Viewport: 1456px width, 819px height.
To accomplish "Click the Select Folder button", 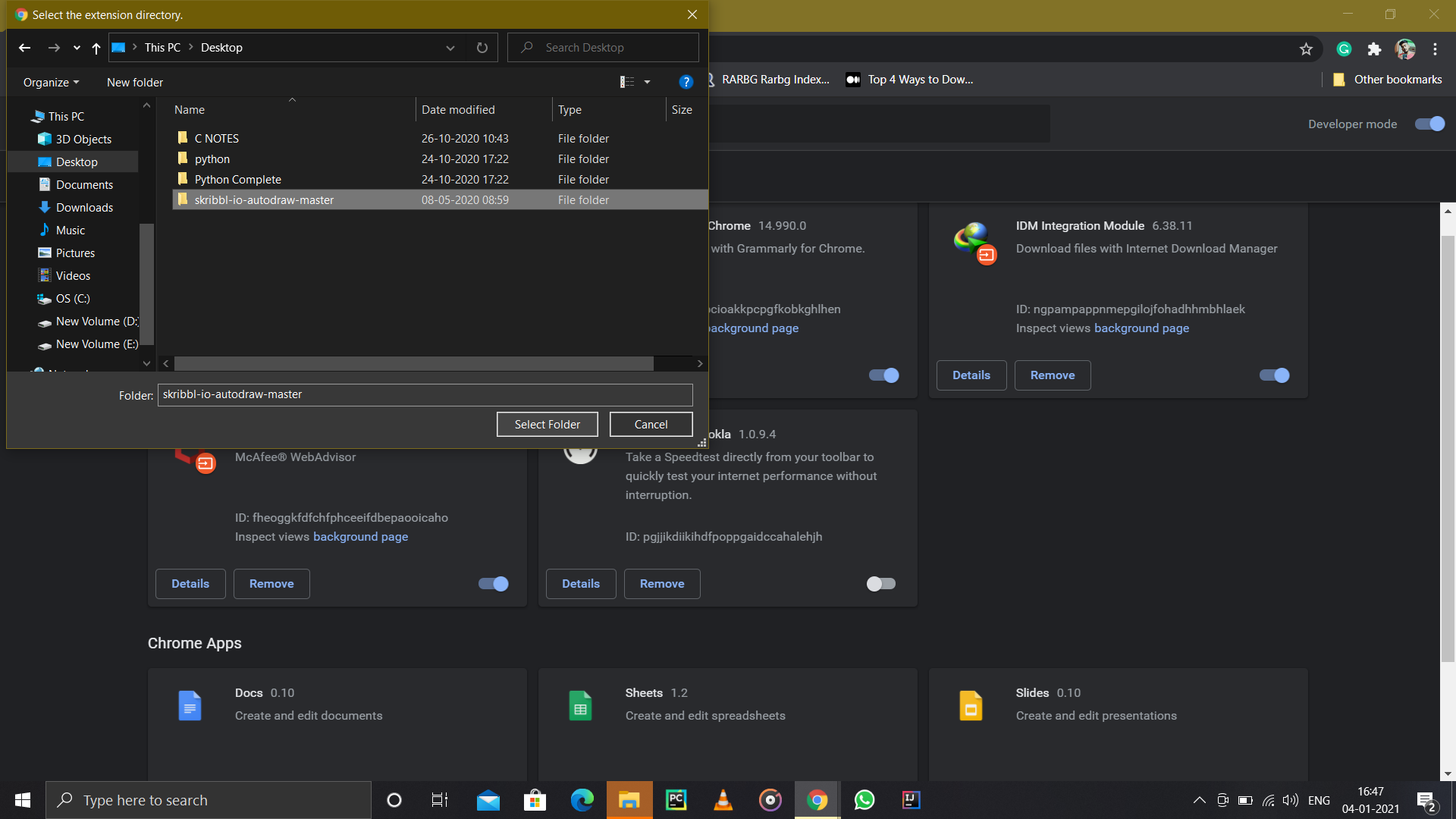I will pyautogui.click(x=547, y=424).
